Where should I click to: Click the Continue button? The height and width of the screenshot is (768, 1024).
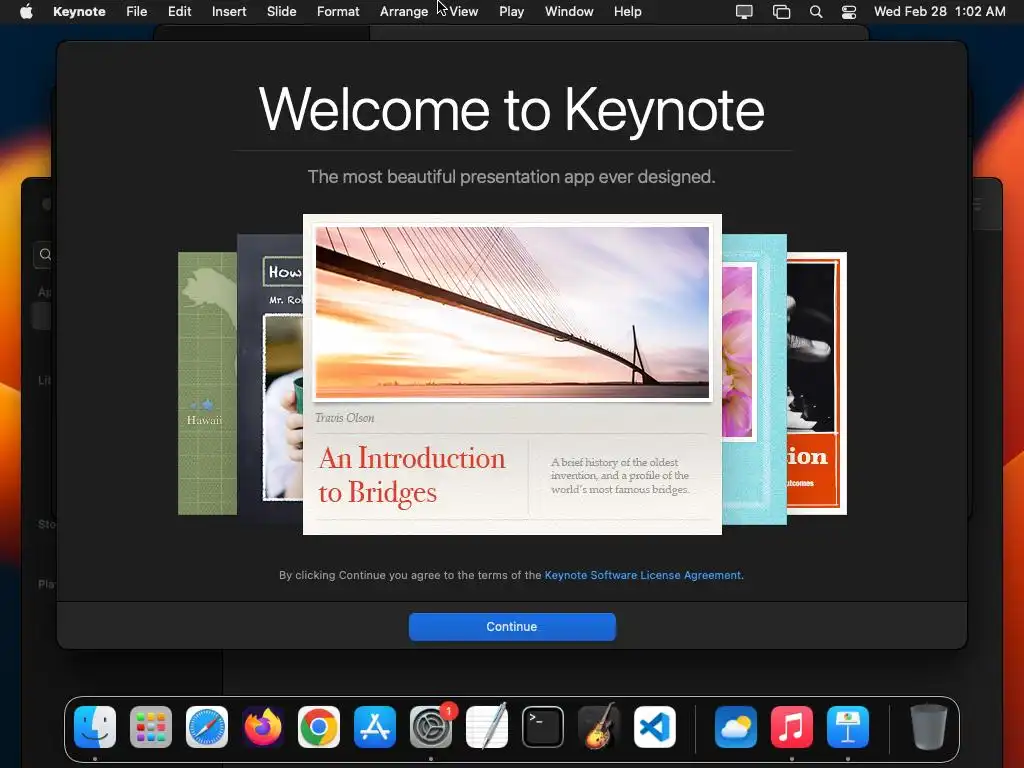[x=512, y=626]
